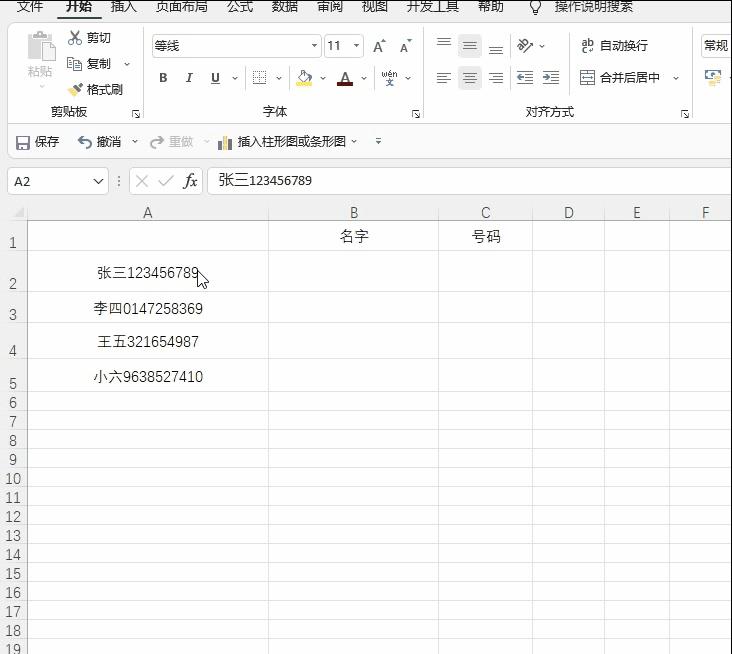732x654 pixels.
Task: Increase font size with the large A
Action: point(379,46)
